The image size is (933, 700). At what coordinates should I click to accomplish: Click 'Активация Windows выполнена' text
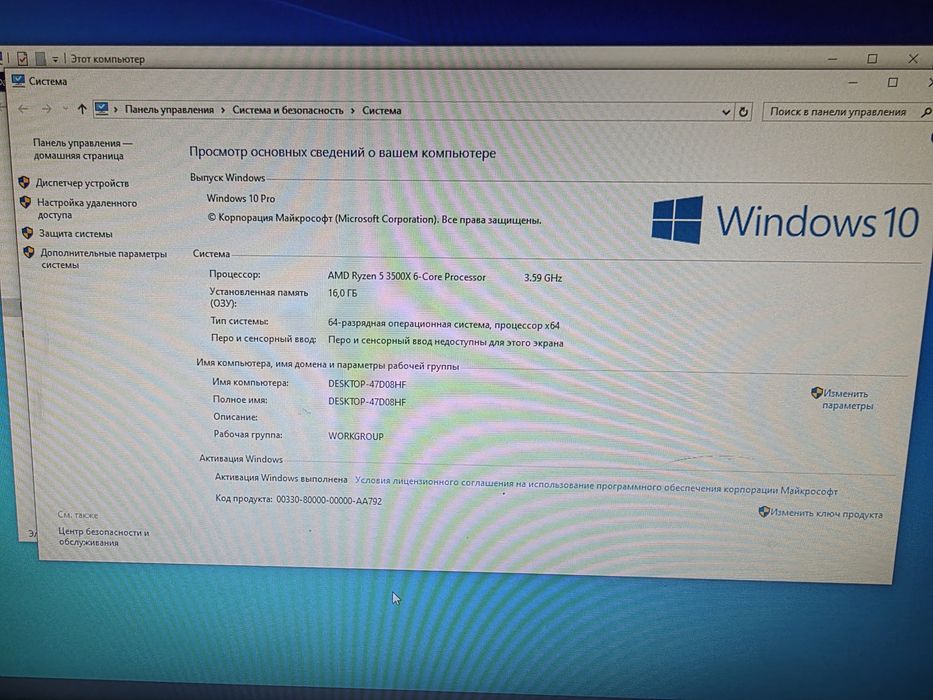281,478
